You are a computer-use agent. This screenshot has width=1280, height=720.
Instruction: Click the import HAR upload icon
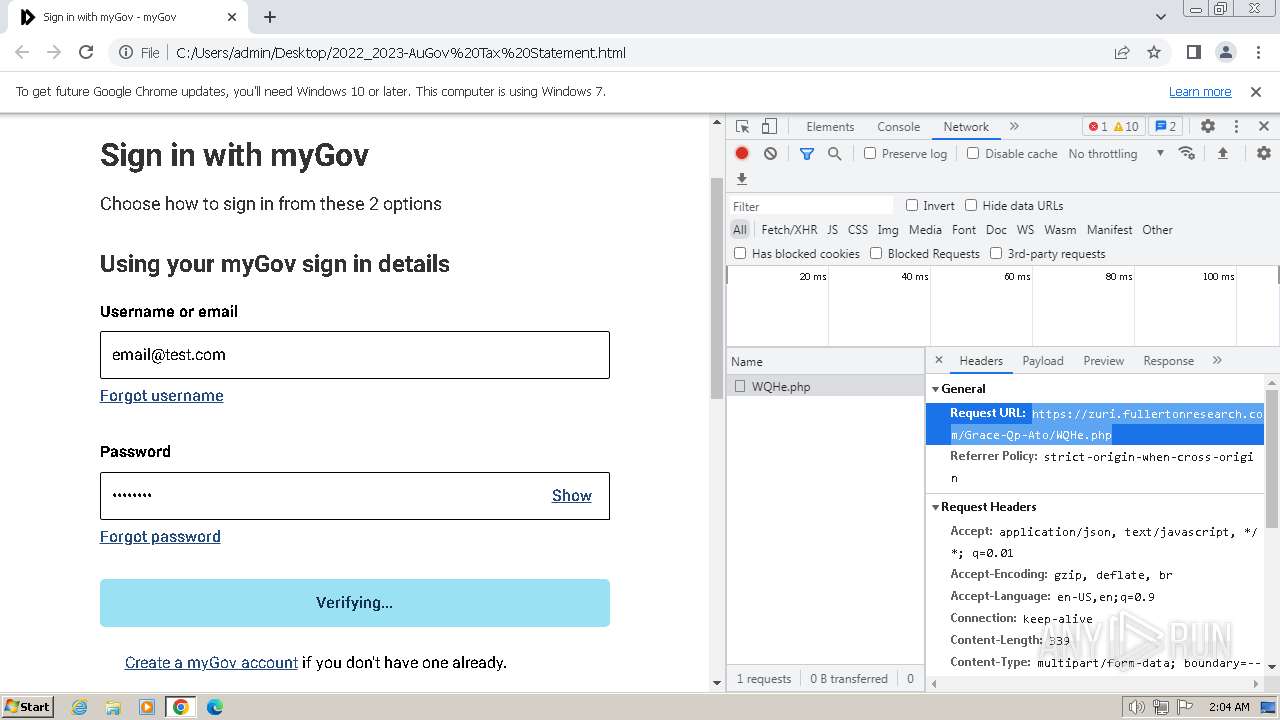tap(1222, 153)
